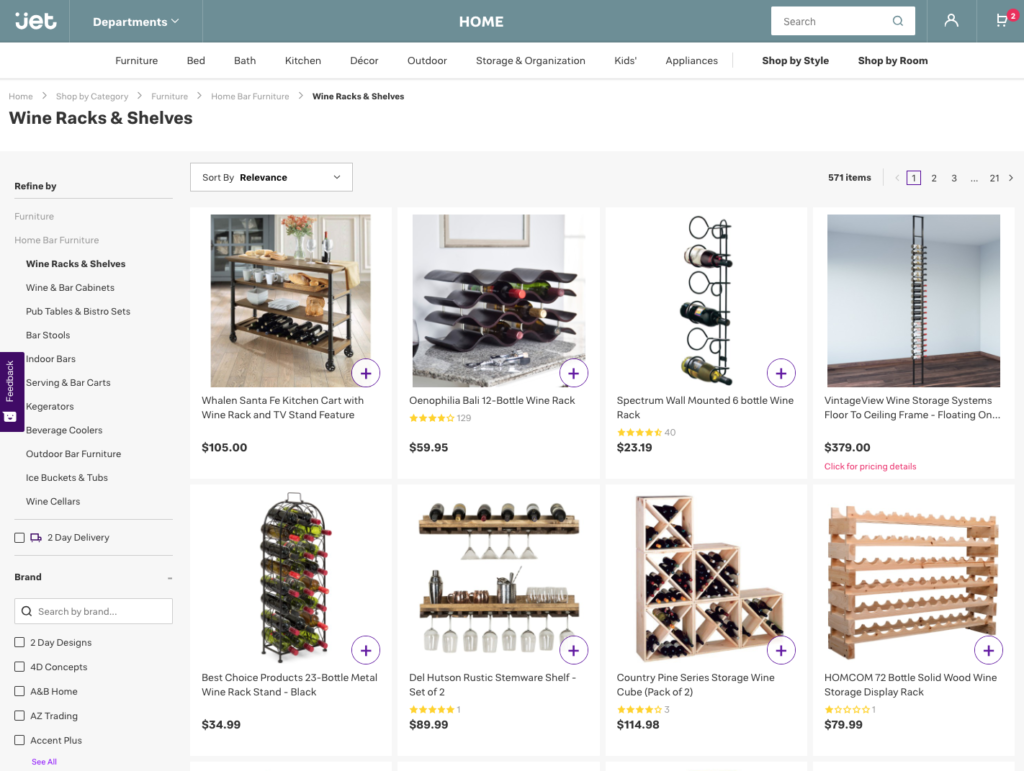The width and height of the screenshot is (1024, 771).
Task: Add Whalen Santa Fe Kitchen Cart to cart
Action: pos(366,373)
